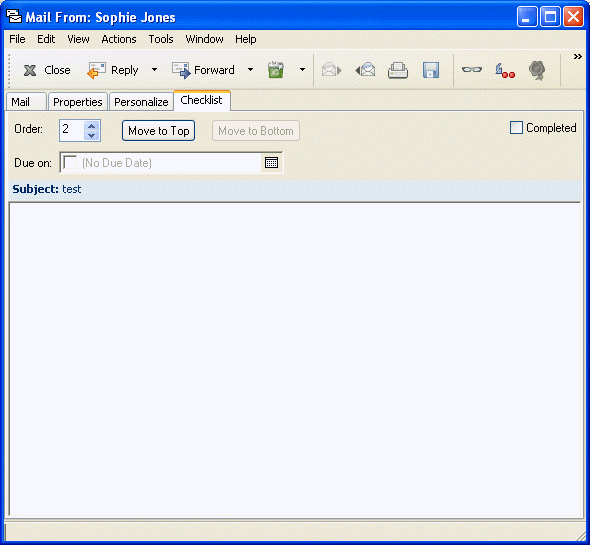Switch to the Mail tab
The image size is (590, 545).
point(26,102)
